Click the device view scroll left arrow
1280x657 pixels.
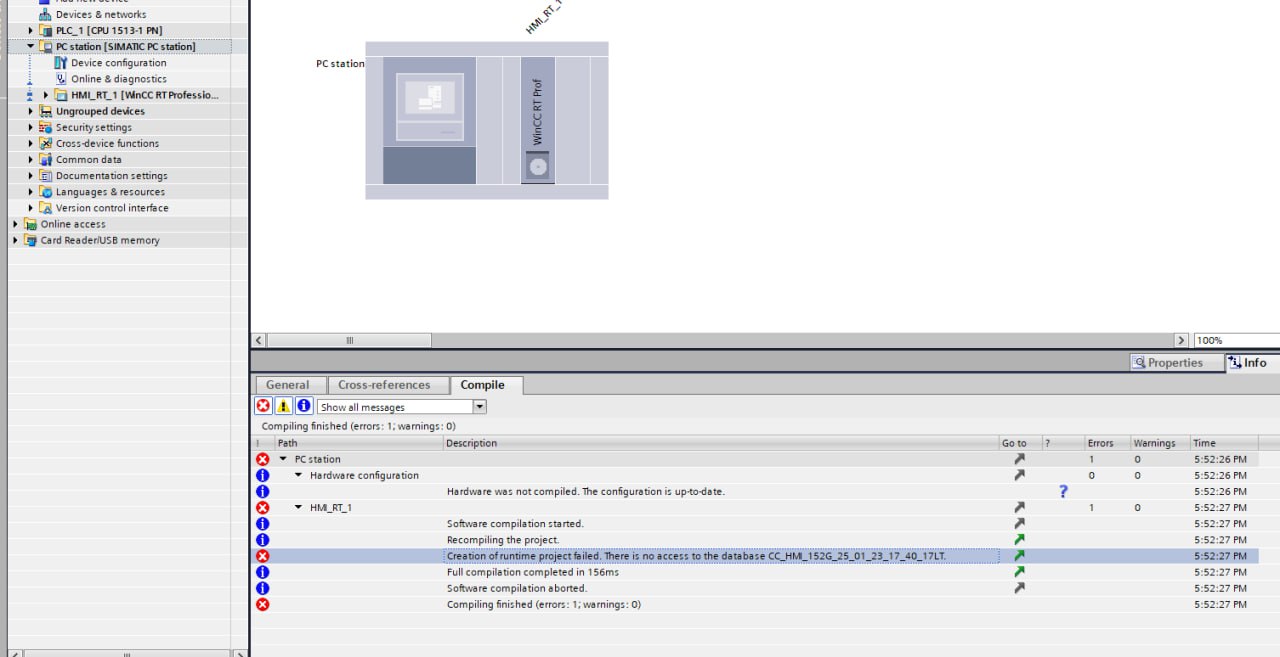[x=260, y=340]
